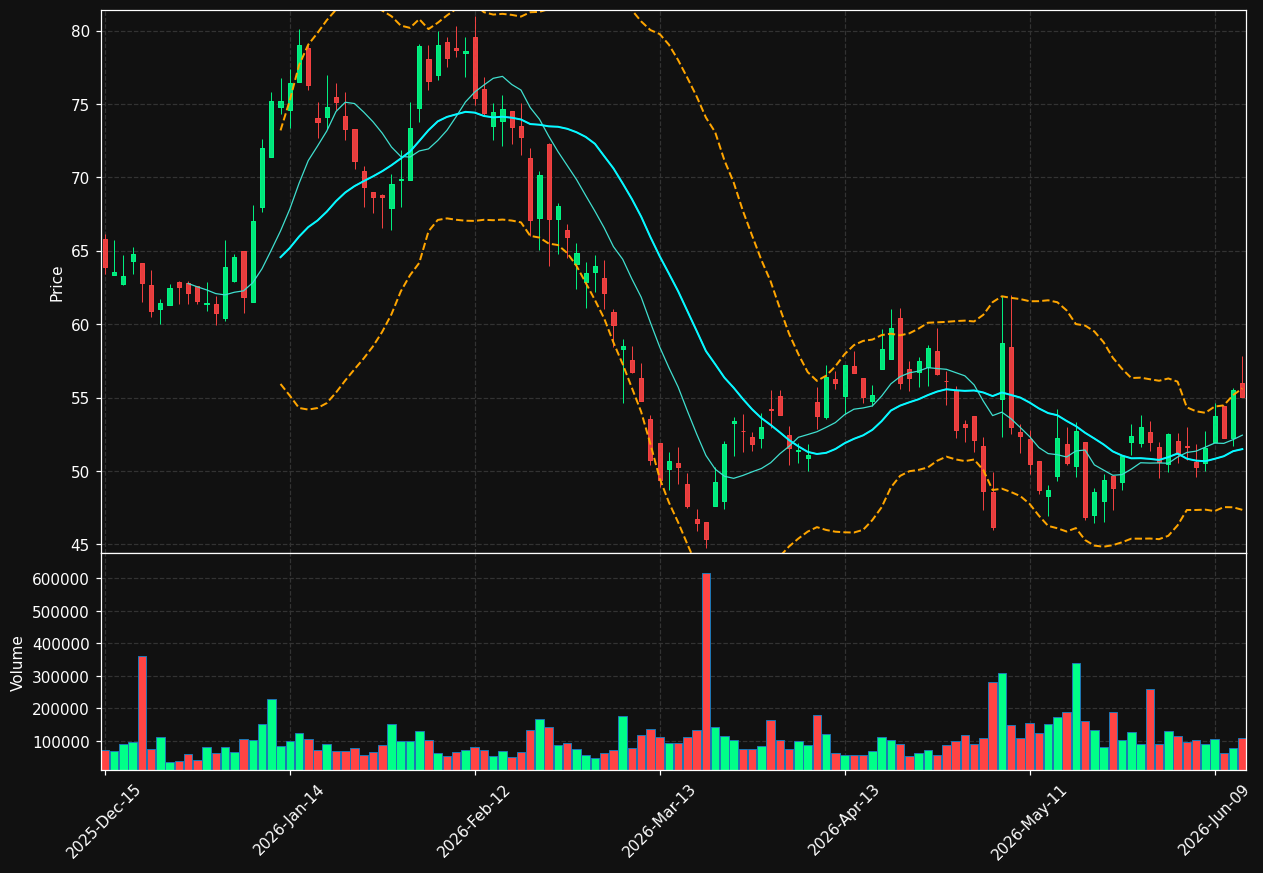
Task: Pick the 2026-Jan-14 date label
Action: tap(288, 821)
